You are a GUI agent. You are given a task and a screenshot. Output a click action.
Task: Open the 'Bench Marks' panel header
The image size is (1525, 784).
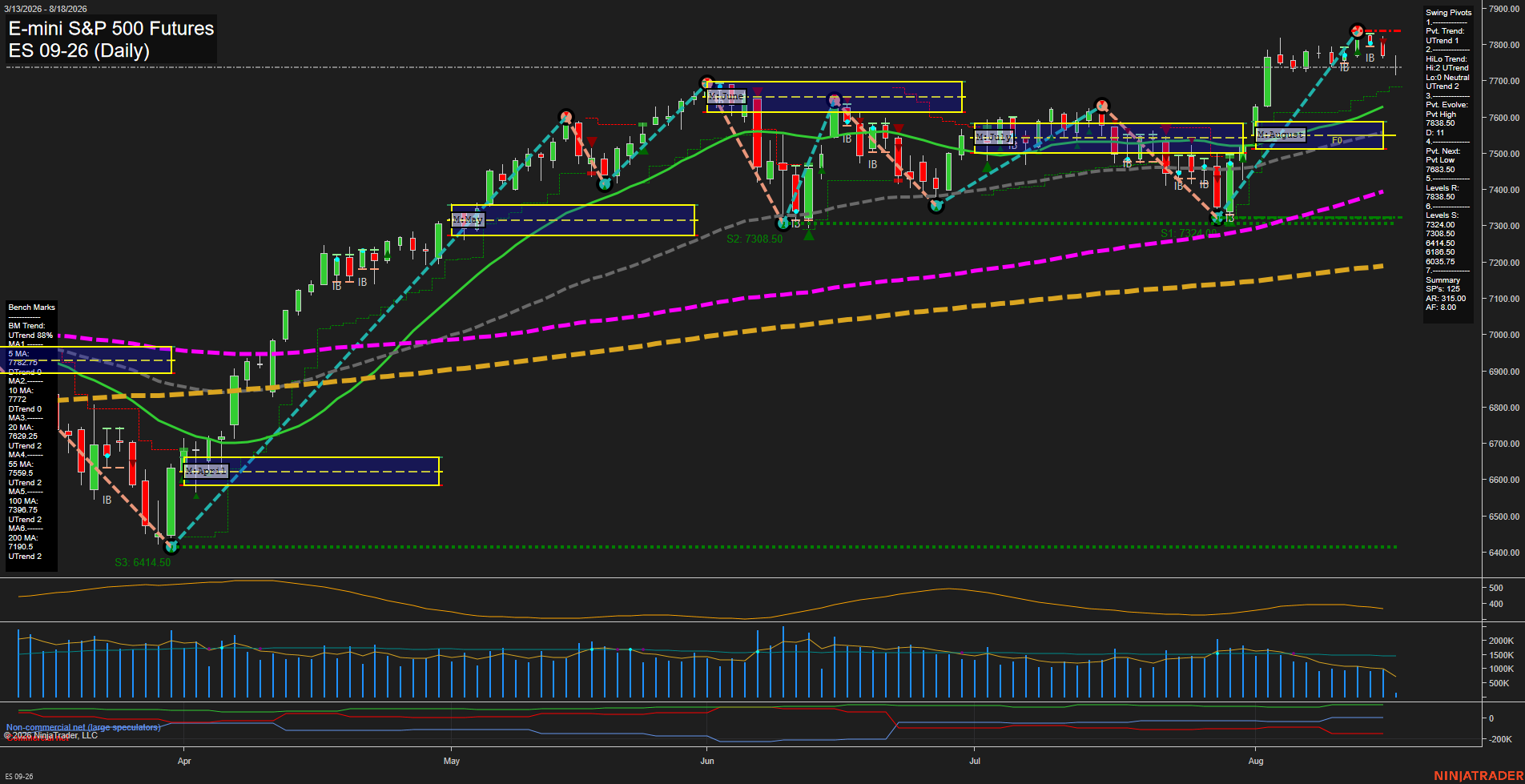[32, 308]
